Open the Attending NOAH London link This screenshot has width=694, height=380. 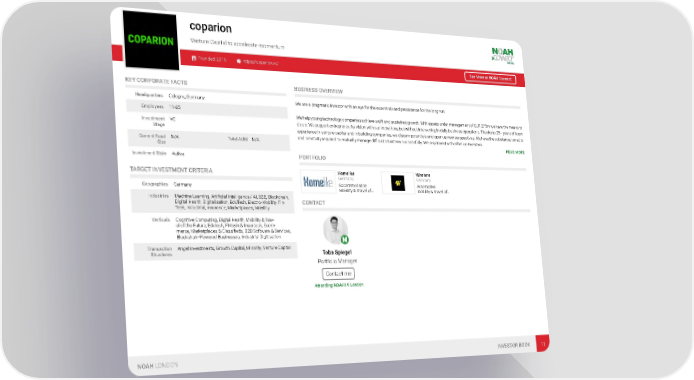[x=339, y=285]
